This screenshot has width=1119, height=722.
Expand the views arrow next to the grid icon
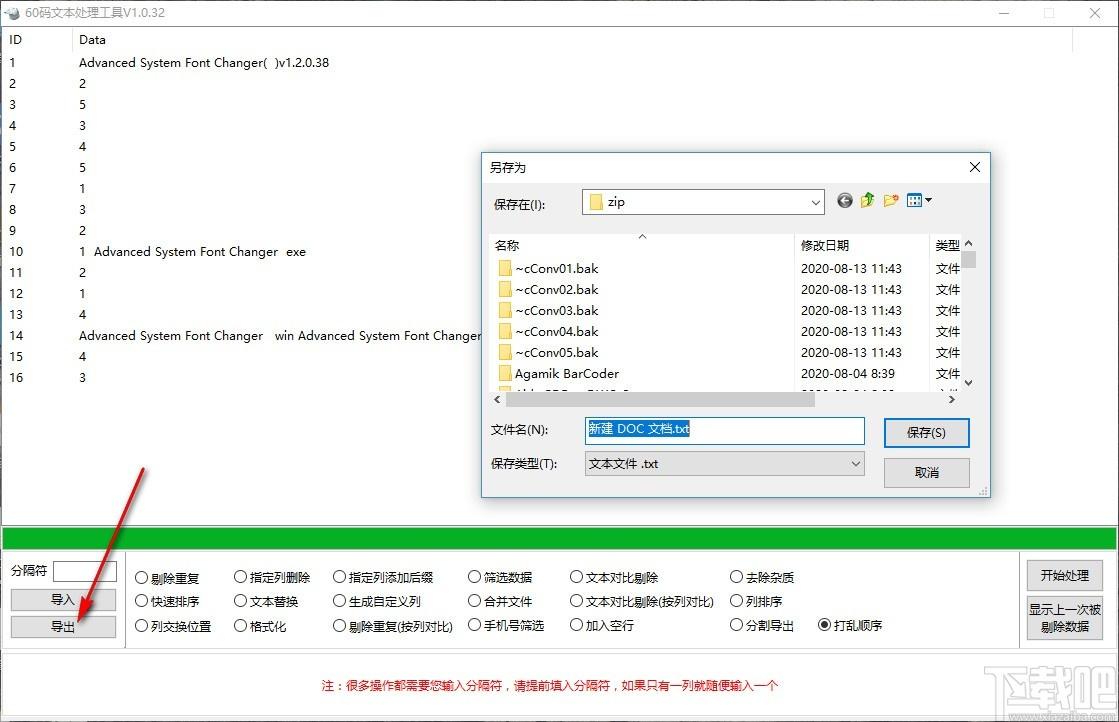pyautogui.click(x=928, y=201)
